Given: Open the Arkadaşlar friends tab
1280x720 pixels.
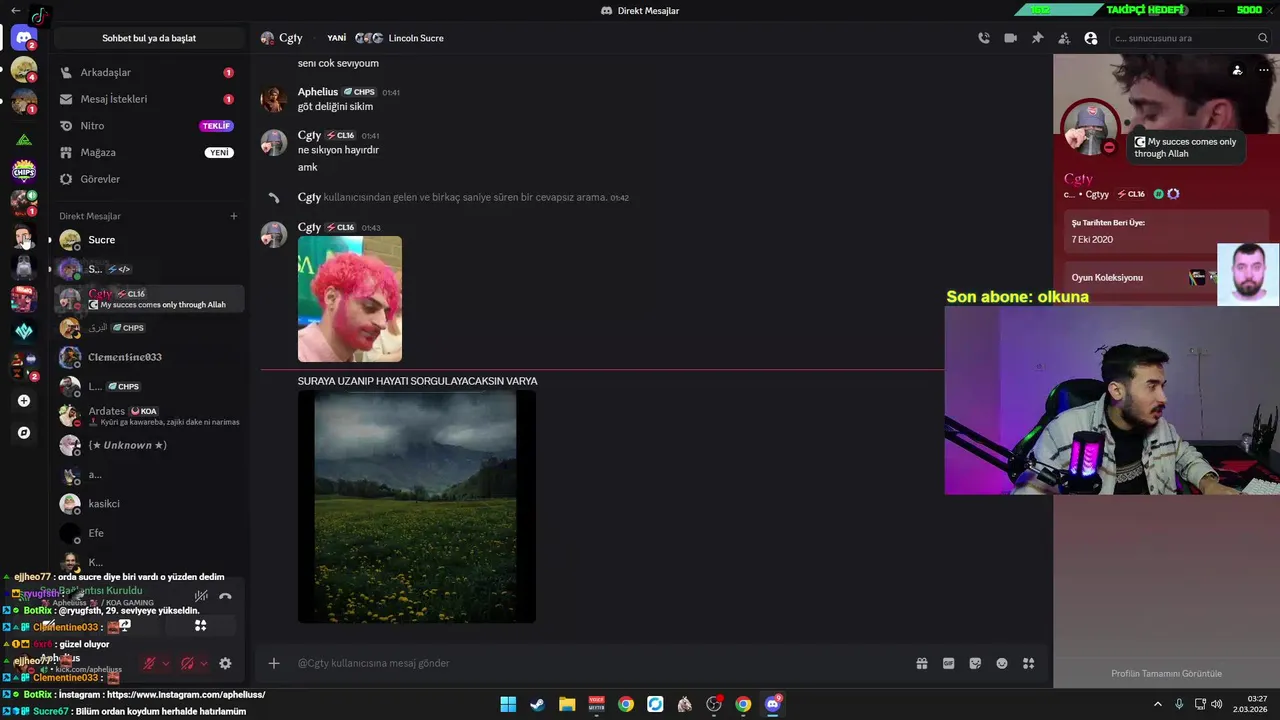Looking at the screenshot, I should [147, 72].
